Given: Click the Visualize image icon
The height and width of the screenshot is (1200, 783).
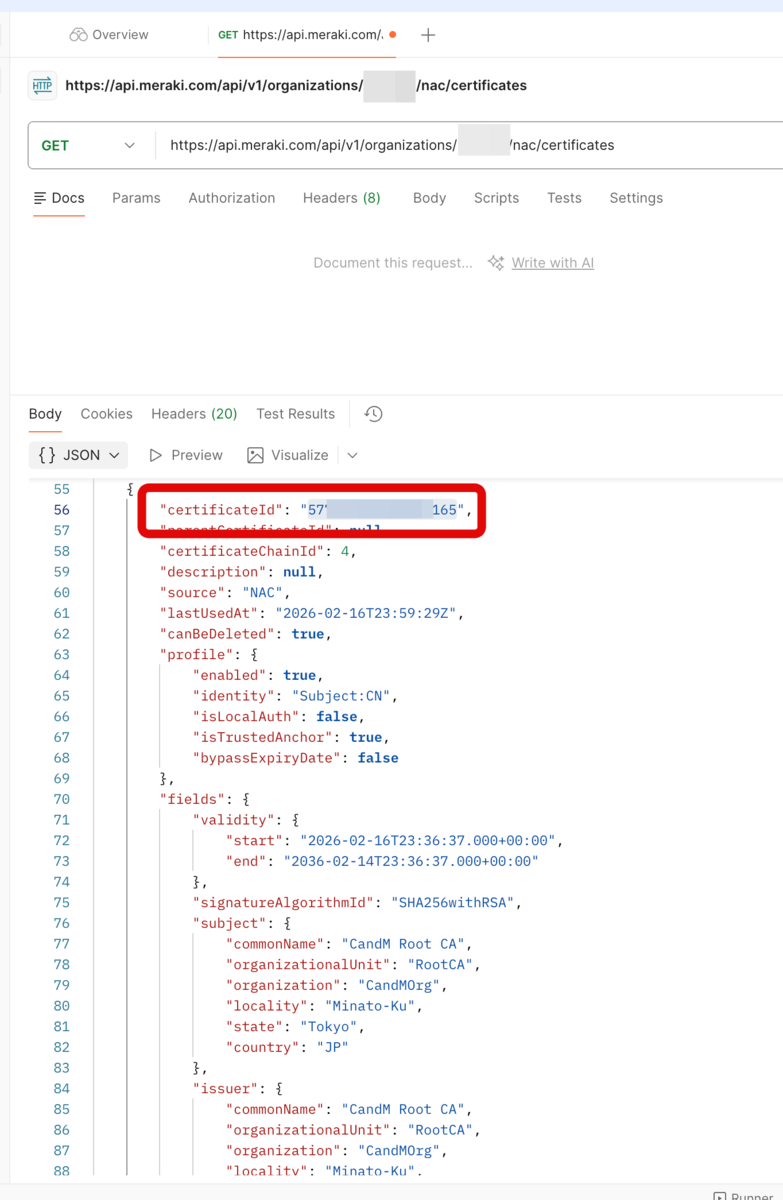Looking at the screenshot, I should coord(256,455).
